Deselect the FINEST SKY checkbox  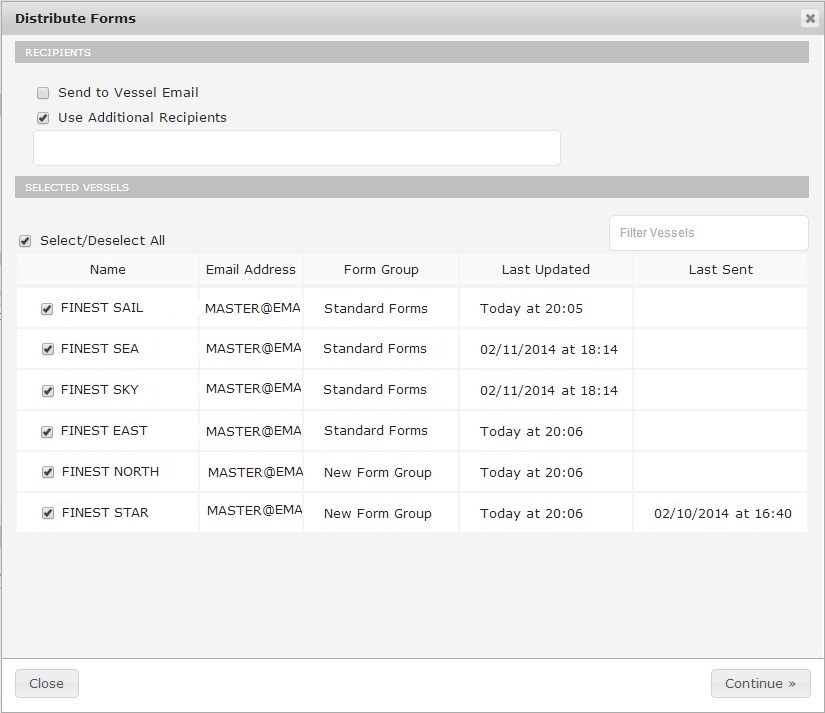coord(46,390)
